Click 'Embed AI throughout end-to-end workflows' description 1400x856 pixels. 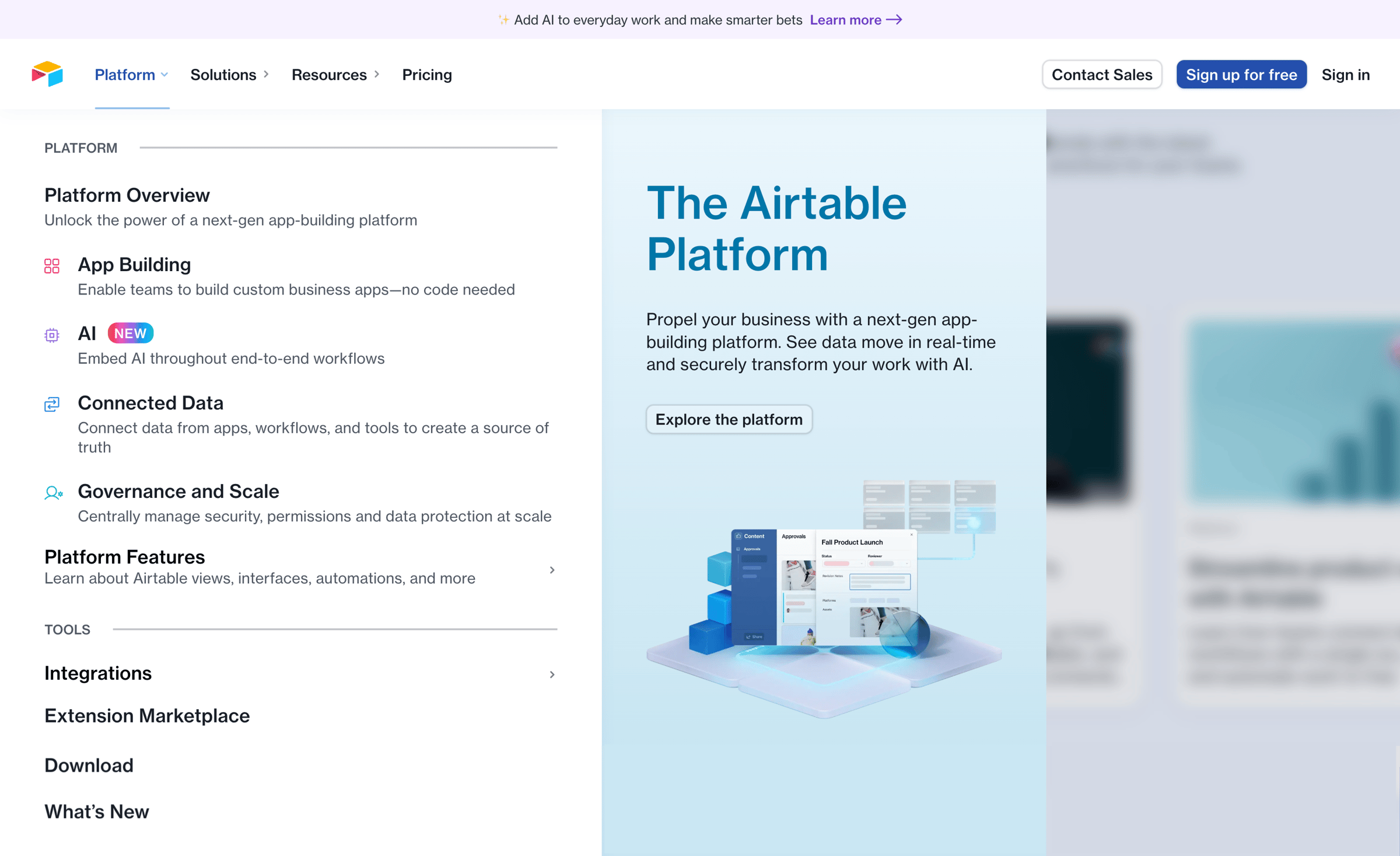tap(231, 358)
